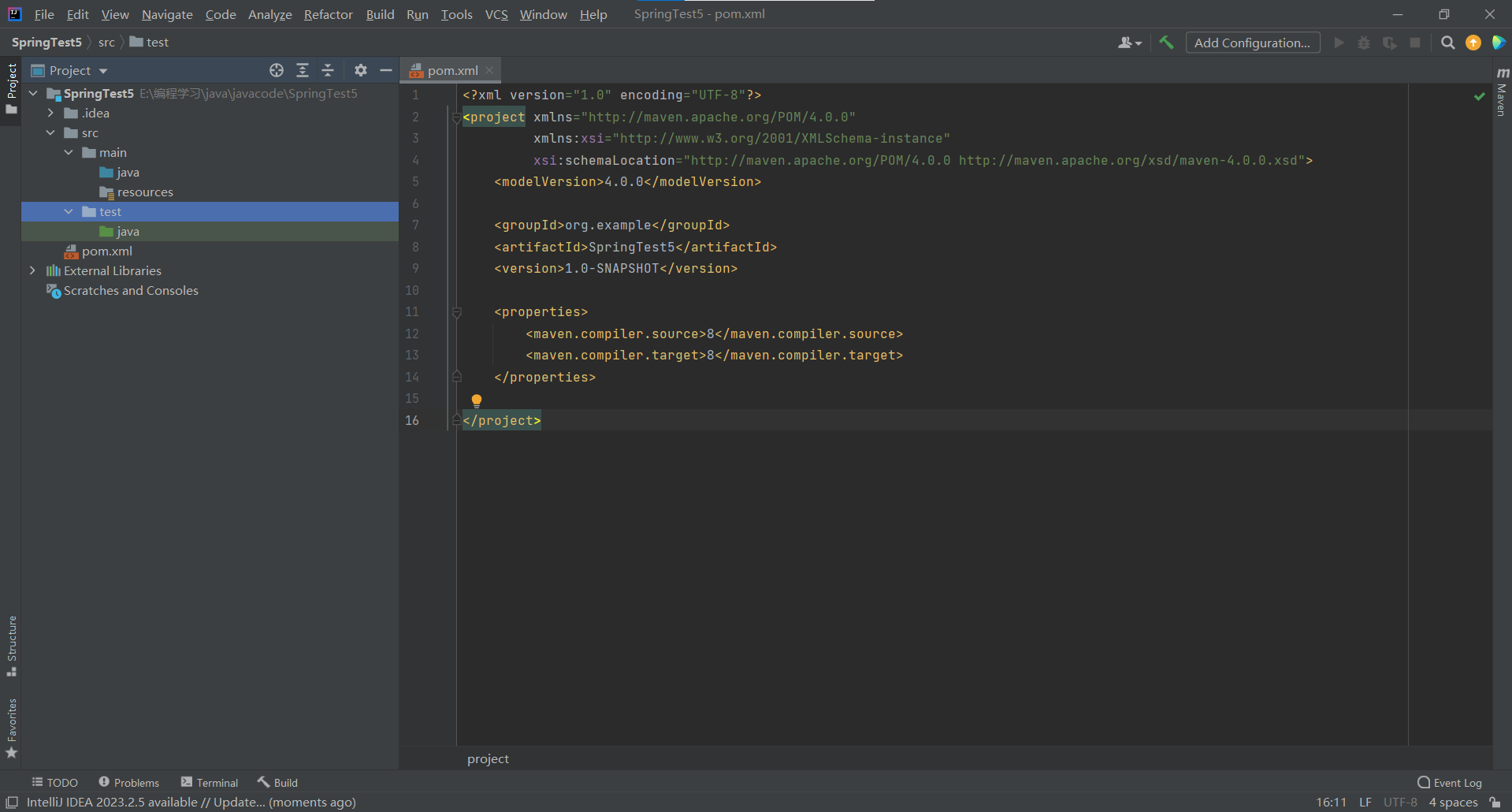Click the LF line separator indicator
Screen dimensions: 1512x812
point(1365,802)
